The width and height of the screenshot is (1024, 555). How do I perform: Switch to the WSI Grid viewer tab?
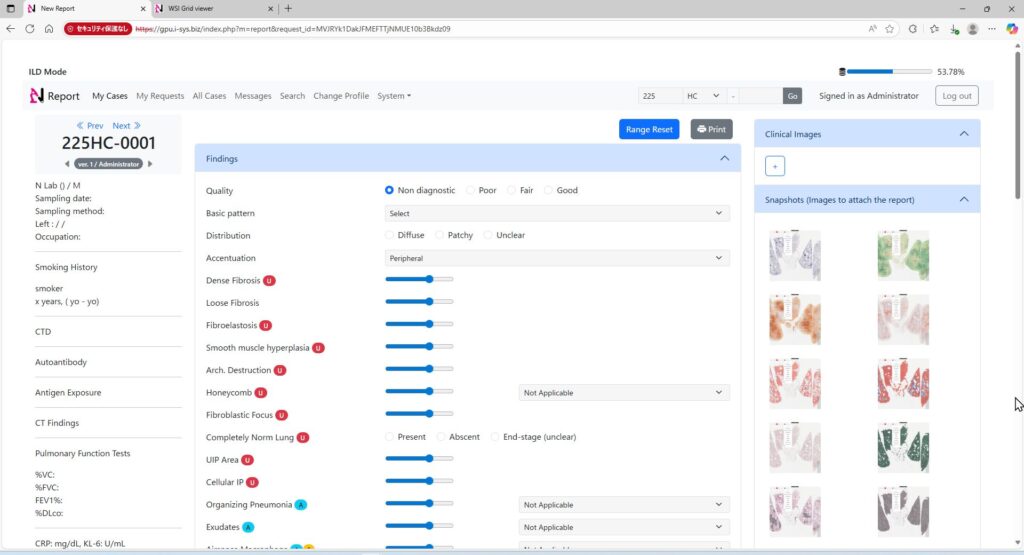pyautogui.click(x=209, y=8)
